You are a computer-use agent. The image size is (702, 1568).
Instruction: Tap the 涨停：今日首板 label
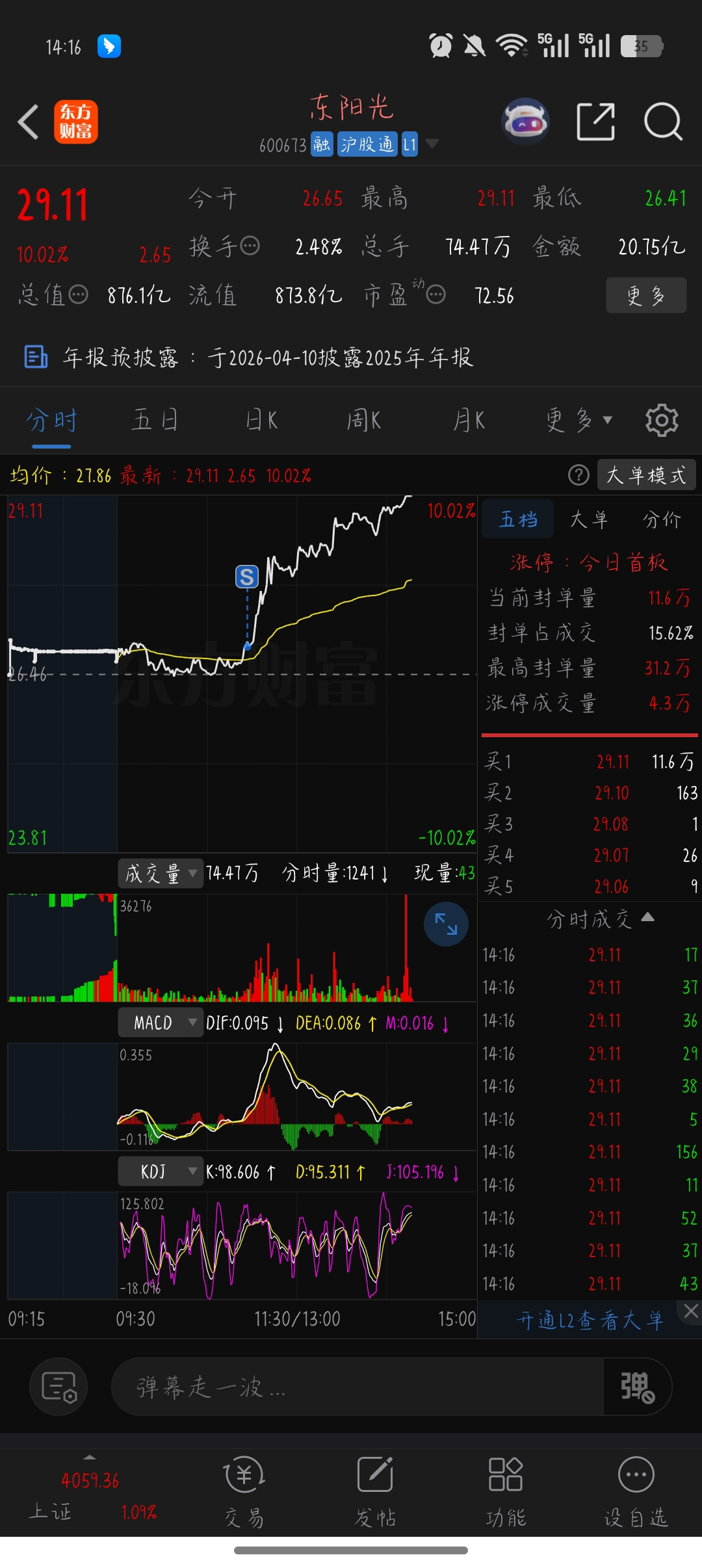click(589, 562)
